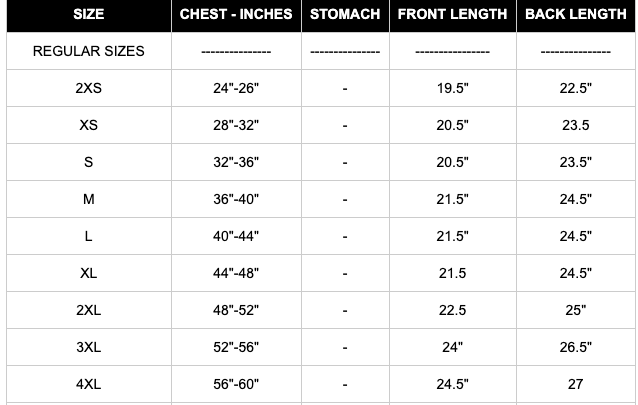638x405 pixels.
Task: Select the BACK LENGTH header cell
Action: tap(575, 15)
